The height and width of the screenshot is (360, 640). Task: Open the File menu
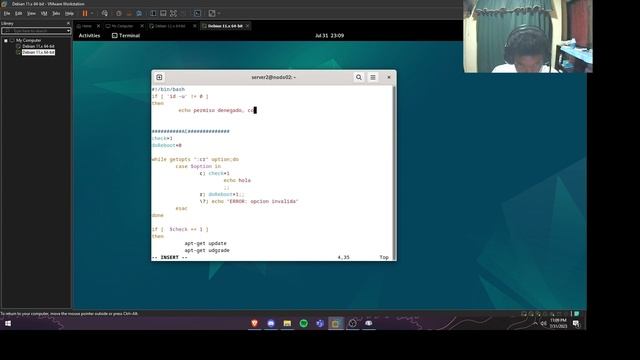(7, 13)
